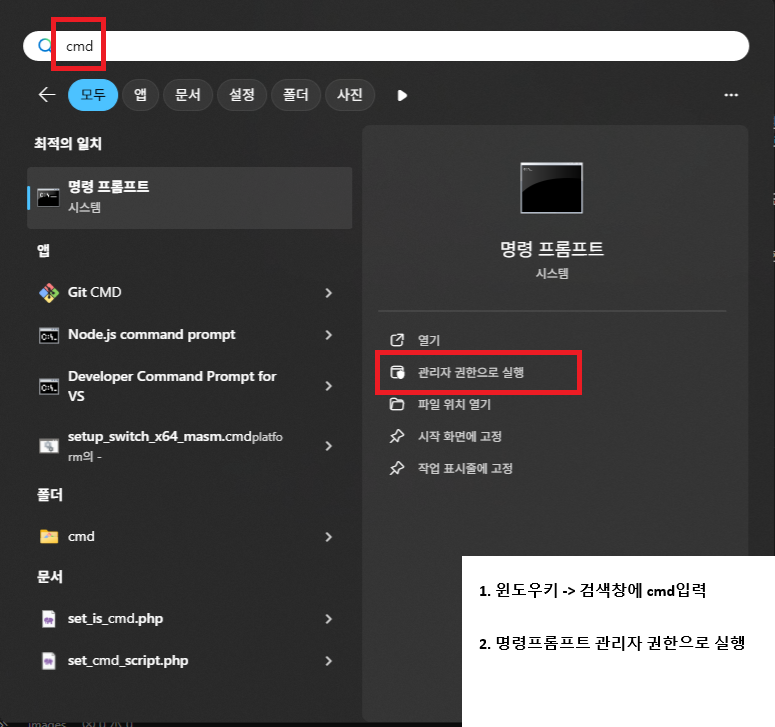Click the large Command Prompt preview thumbnail
The height and width of the screenshot is (727, 775).
point(552,188)
